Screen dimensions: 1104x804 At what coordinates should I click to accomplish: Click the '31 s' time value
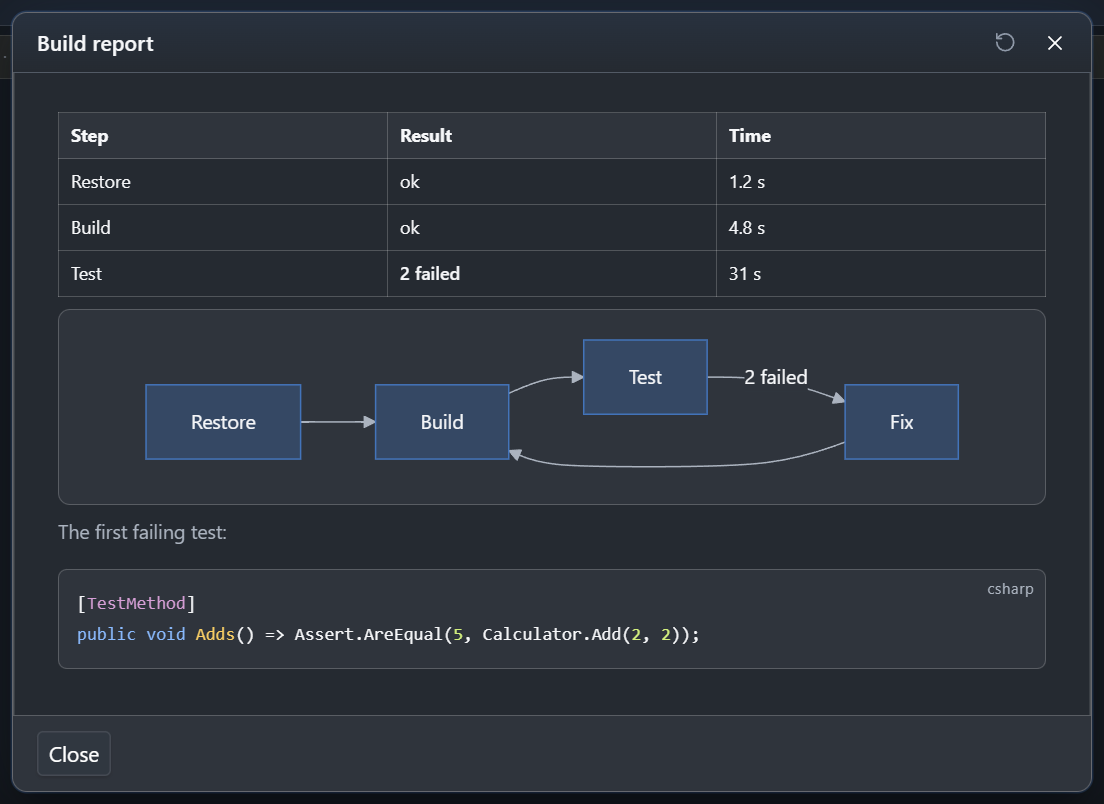coord(881,273)
